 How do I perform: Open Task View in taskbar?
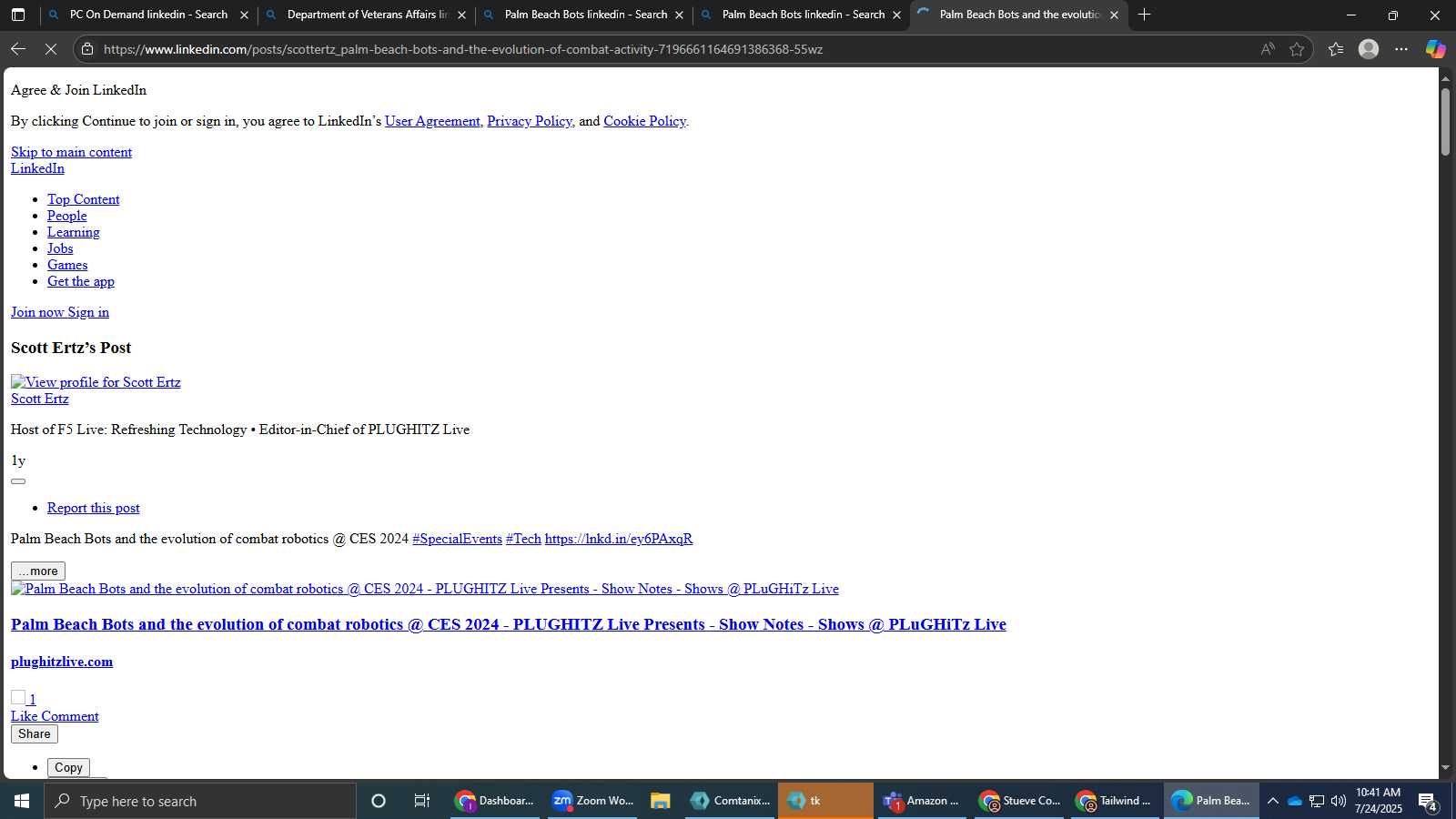tap(422, 801)
